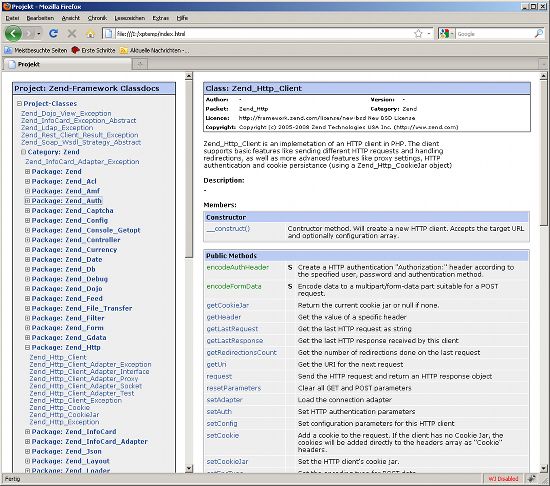Open setCookieJar method link

(227, 461)
